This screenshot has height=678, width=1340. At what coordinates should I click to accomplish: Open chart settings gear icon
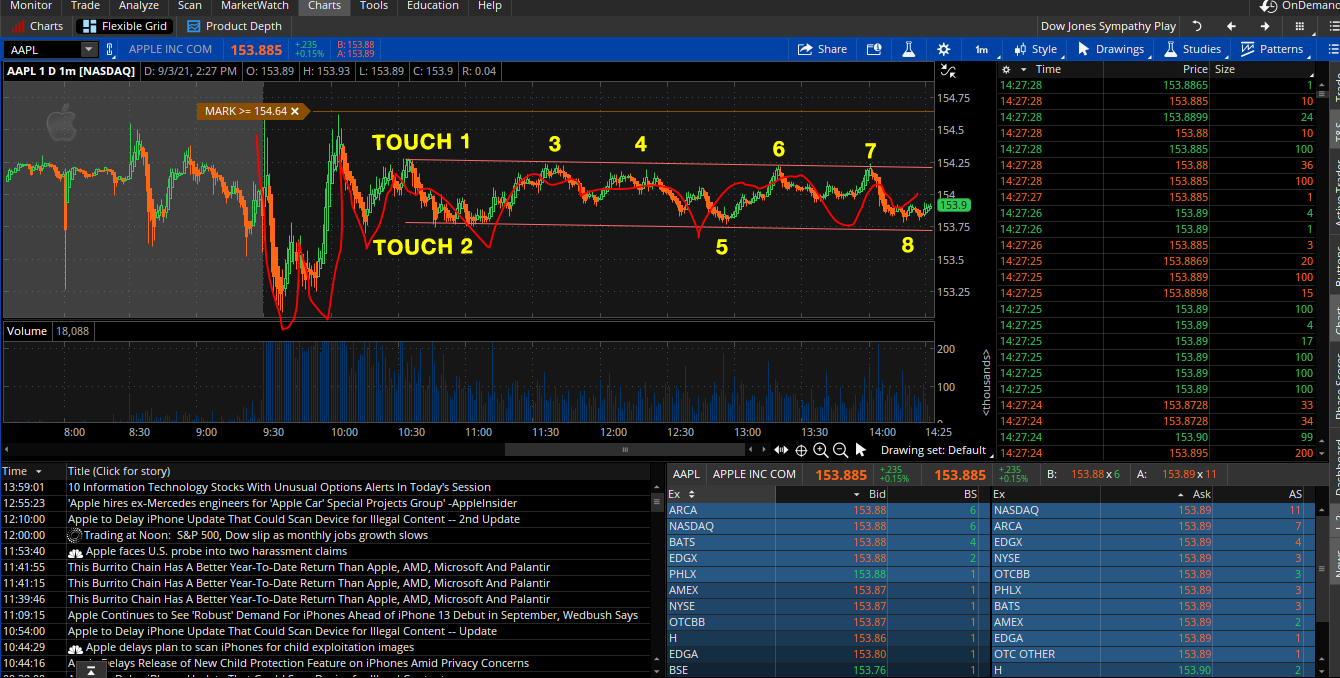943,49
